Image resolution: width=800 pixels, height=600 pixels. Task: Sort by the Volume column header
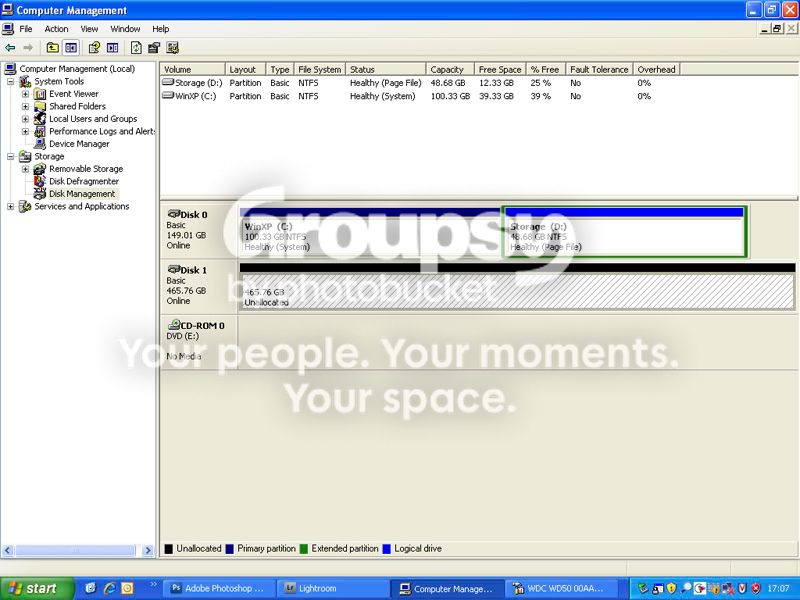[192, 69]
